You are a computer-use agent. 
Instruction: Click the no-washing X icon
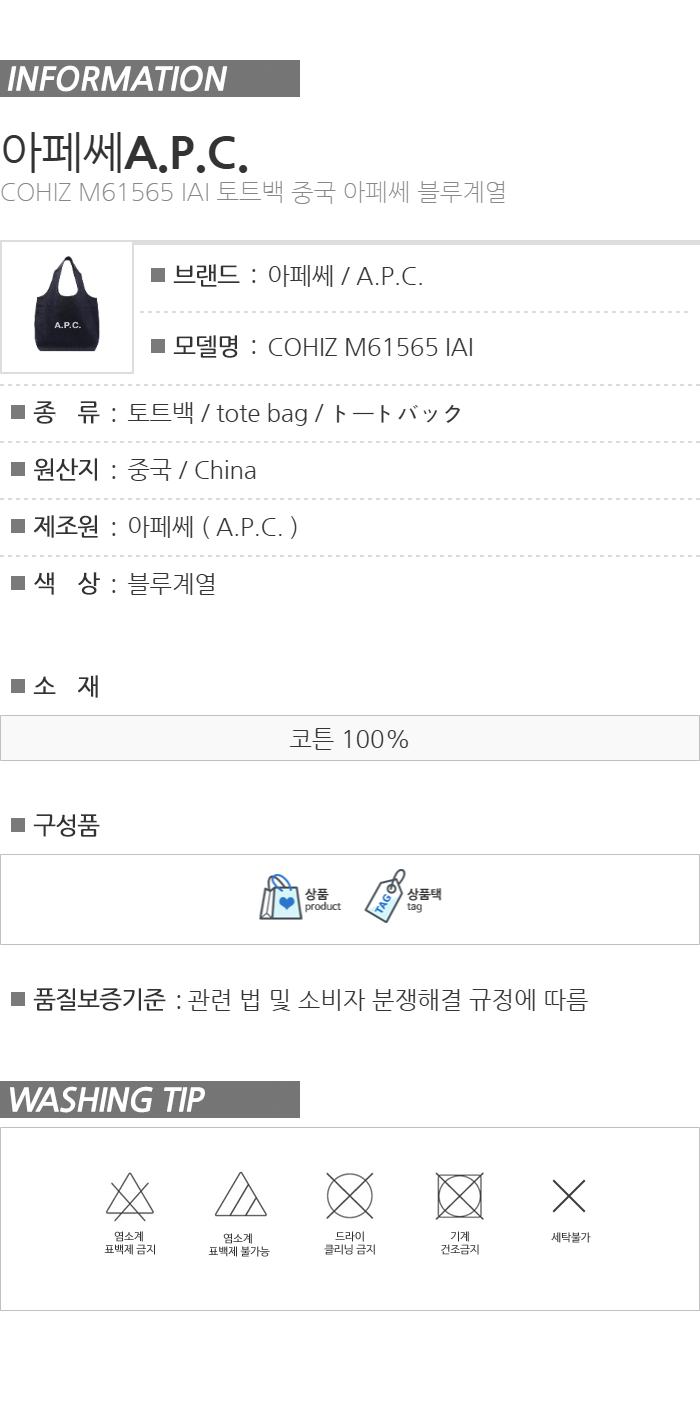[569, 1196]
